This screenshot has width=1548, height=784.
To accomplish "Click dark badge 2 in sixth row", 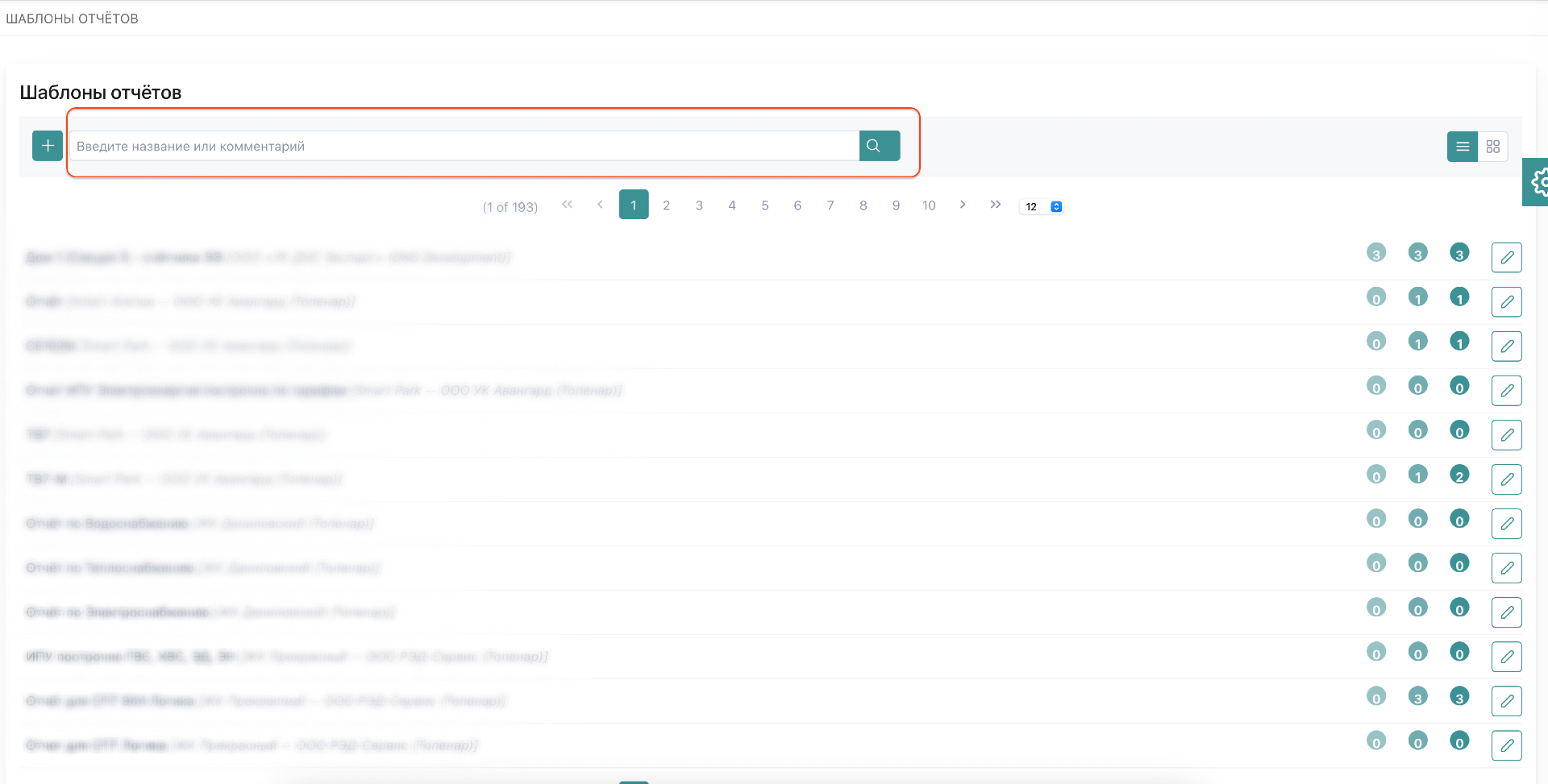I will (x=1459, y=475).
